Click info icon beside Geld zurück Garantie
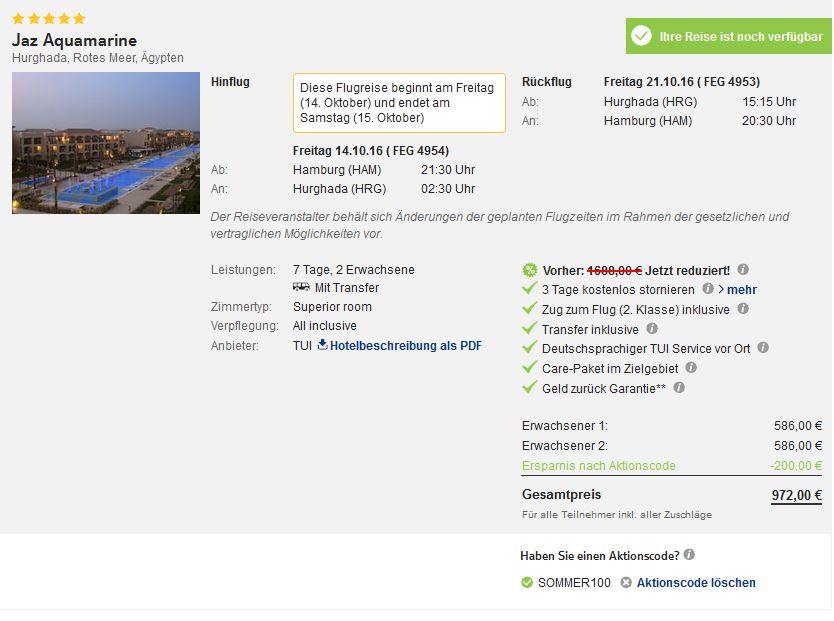This screenshot has width=834, height=621. pyautogui.click(x=679, y=388)
